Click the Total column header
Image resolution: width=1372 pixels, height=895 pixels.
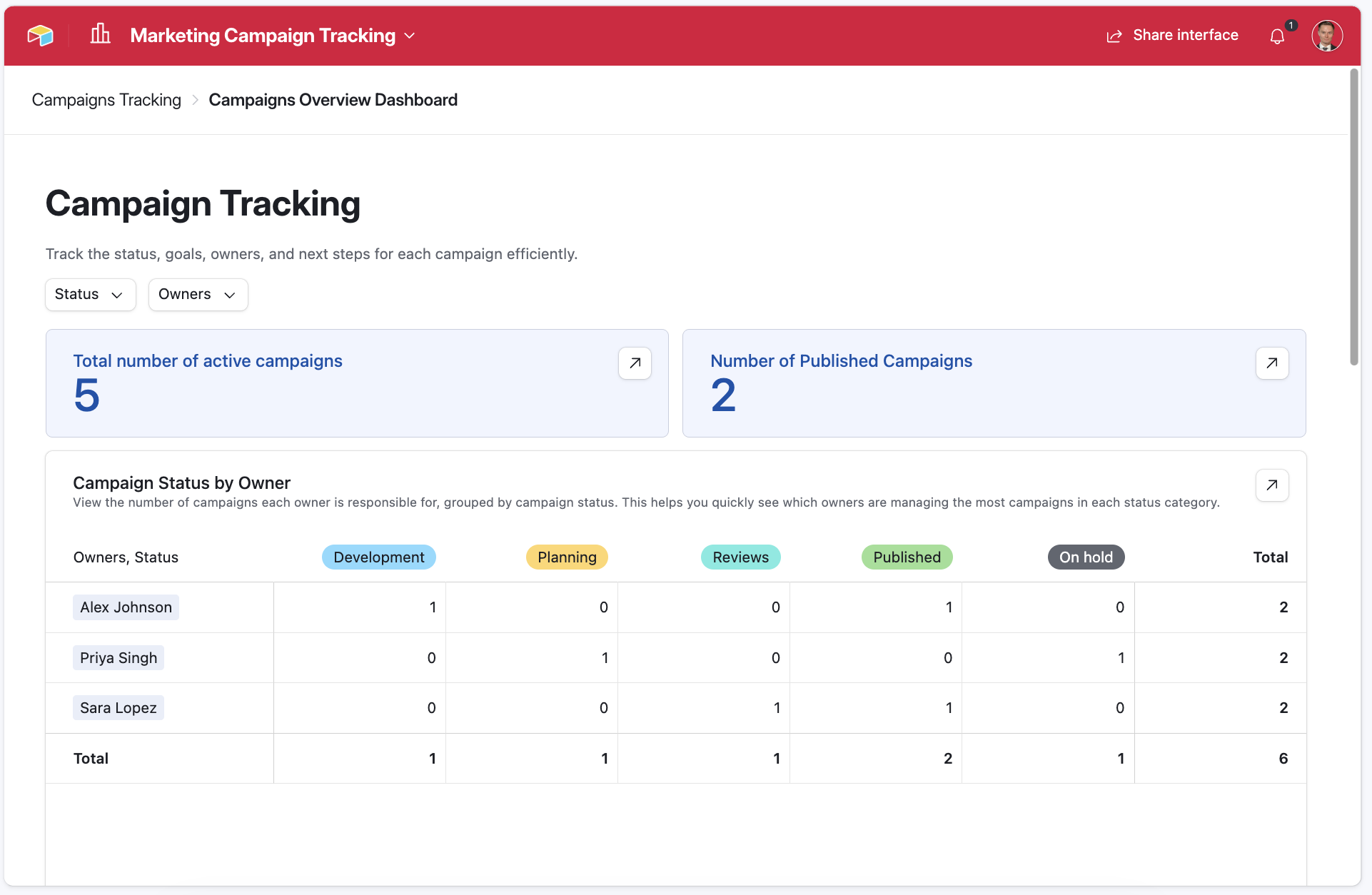coord(1271,557)
